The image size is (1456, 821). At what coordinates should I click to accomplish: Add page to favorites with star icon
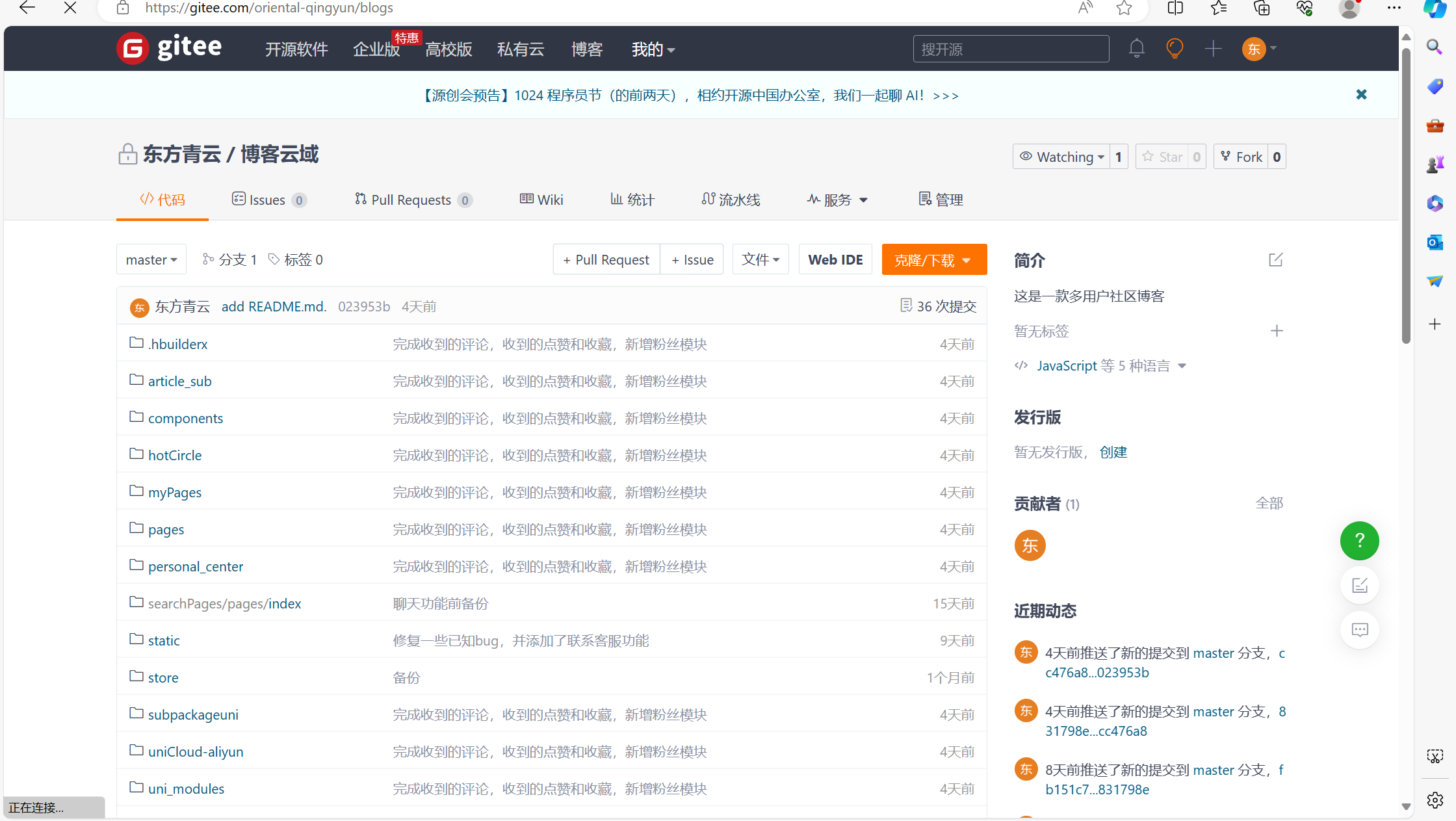pos(1124,8)
